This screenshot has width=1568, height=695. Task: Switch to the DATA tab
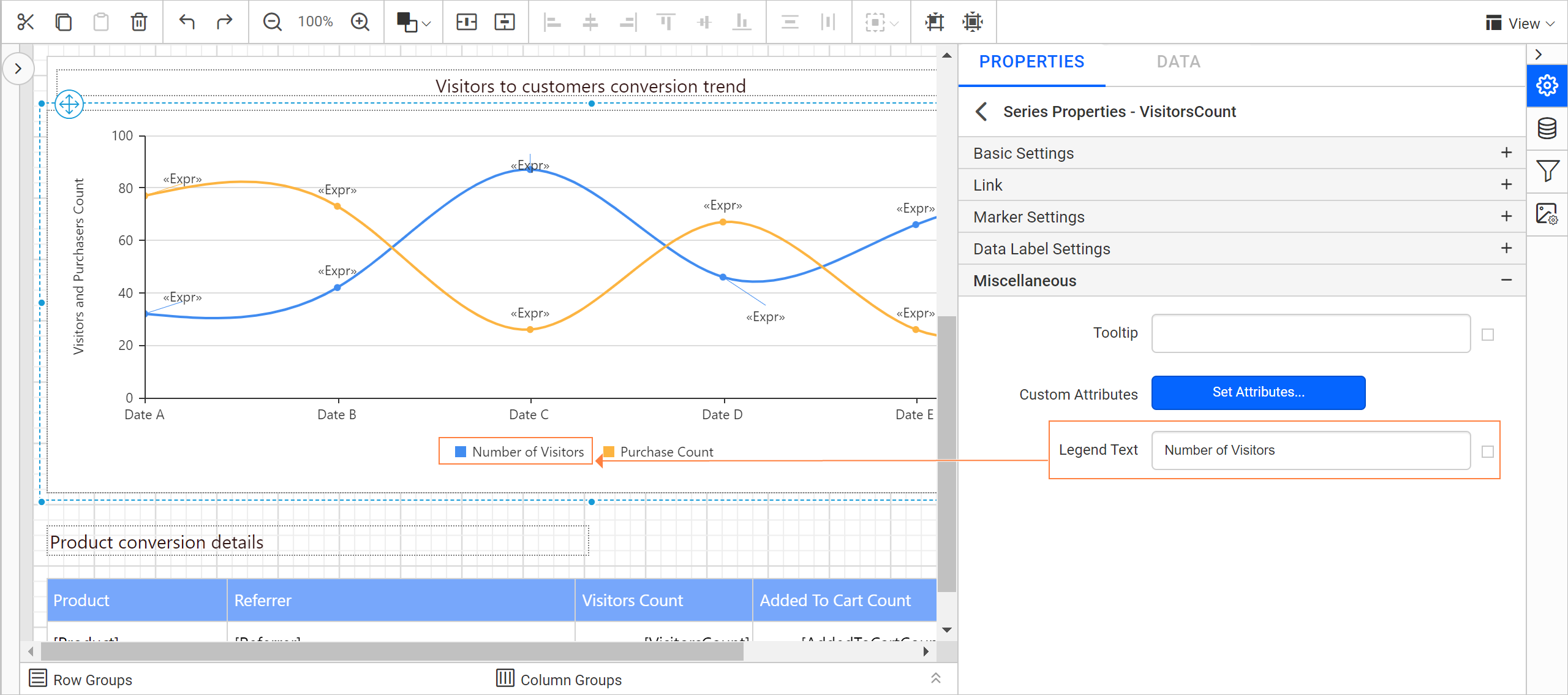1177,61
